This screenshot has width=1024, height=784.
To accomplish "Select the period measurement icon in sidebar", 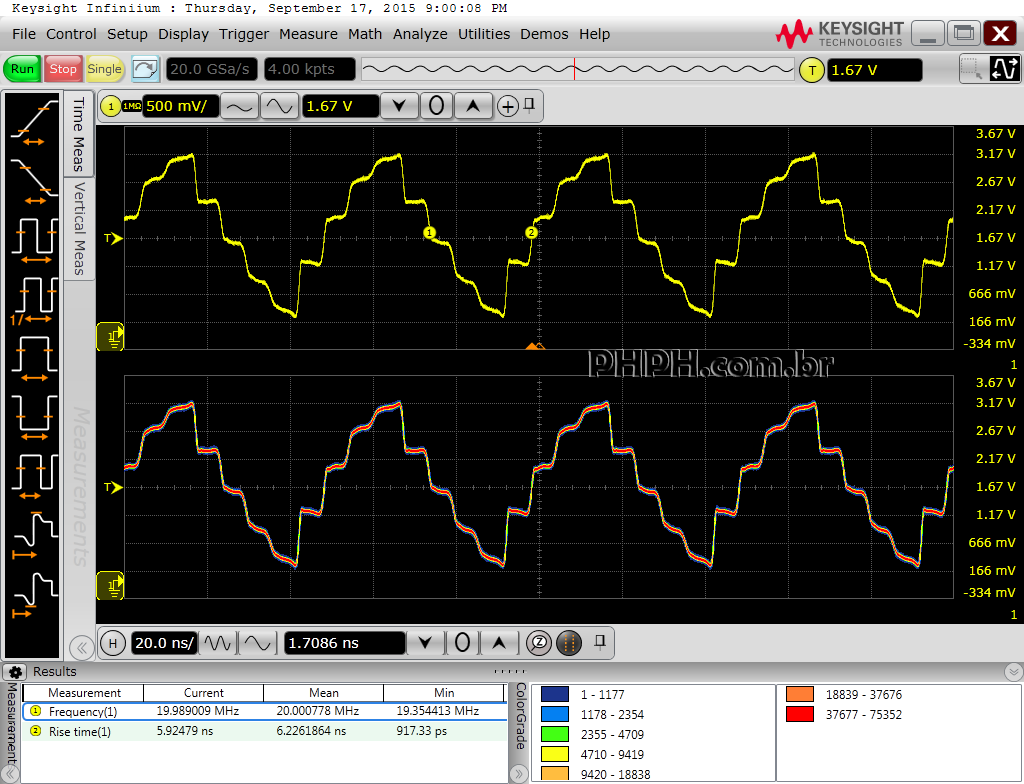I will (x=33, y=240).
